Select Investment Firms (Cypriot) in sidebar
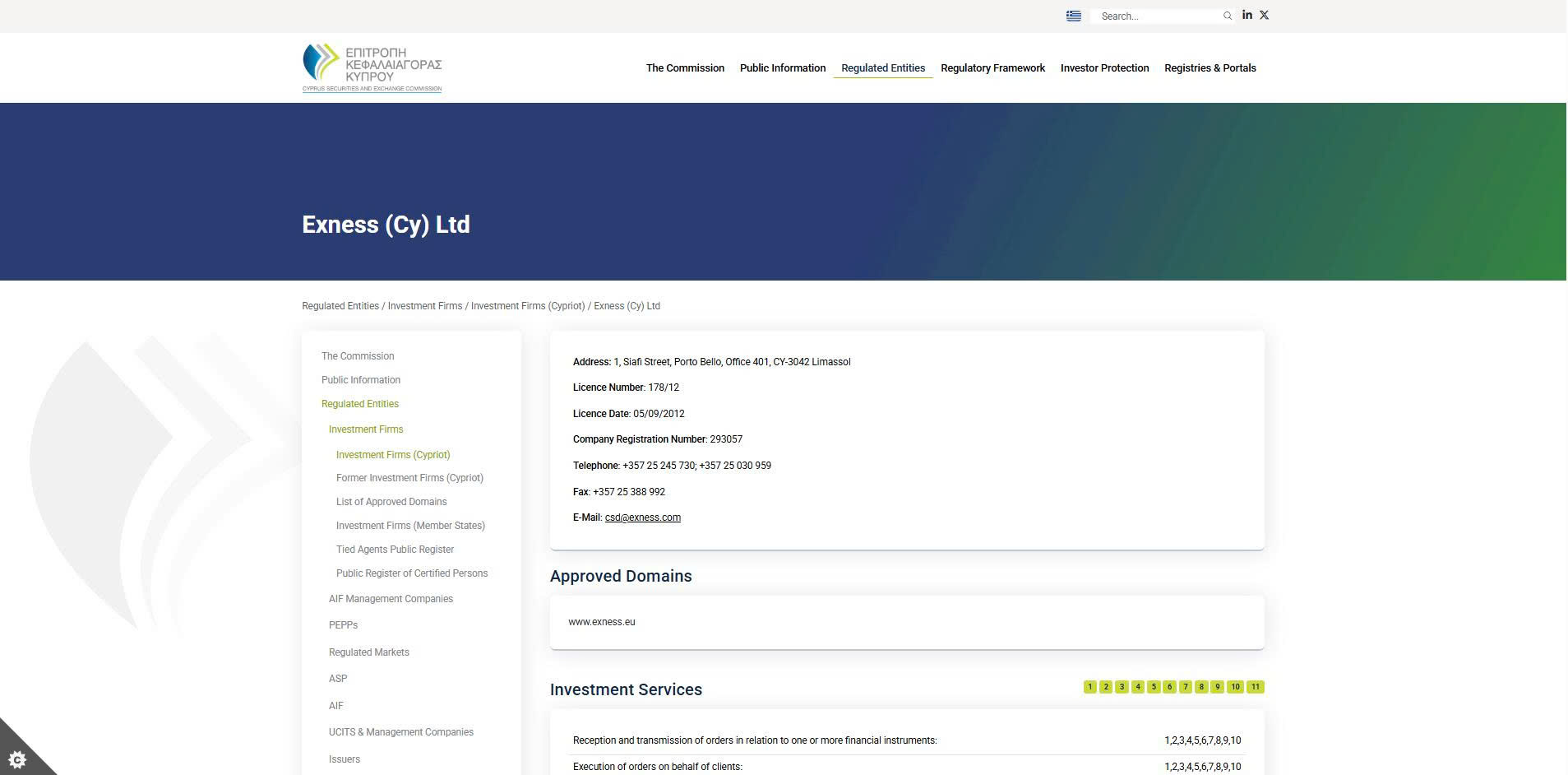The image size is (1568, 775). coord(393,455)
